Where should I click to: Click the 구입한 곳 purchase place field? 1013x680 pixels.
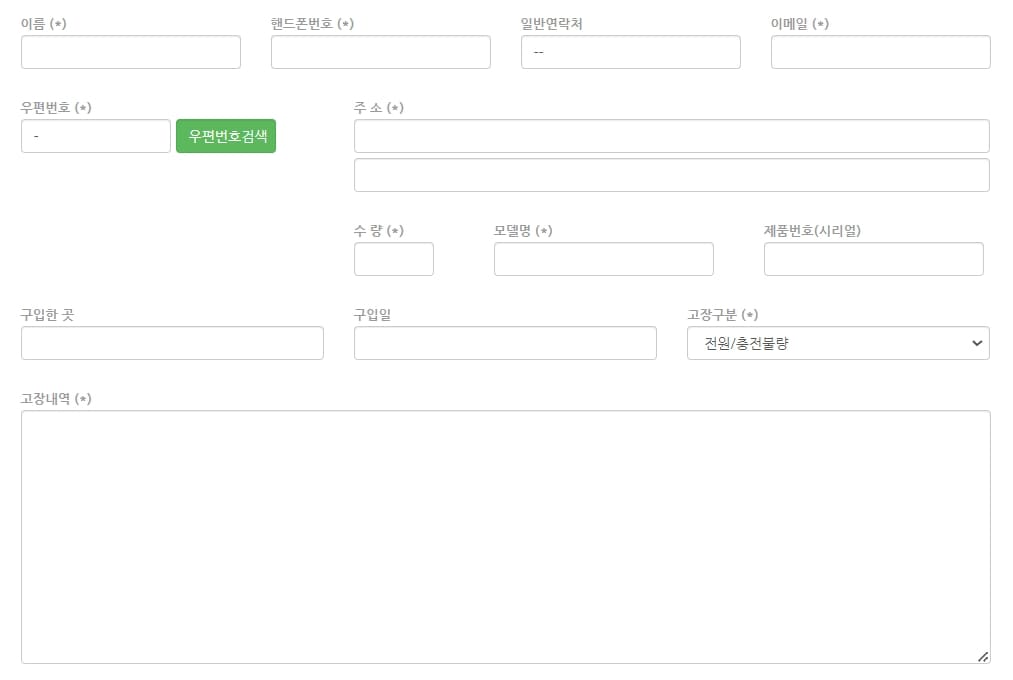point(171,343)
